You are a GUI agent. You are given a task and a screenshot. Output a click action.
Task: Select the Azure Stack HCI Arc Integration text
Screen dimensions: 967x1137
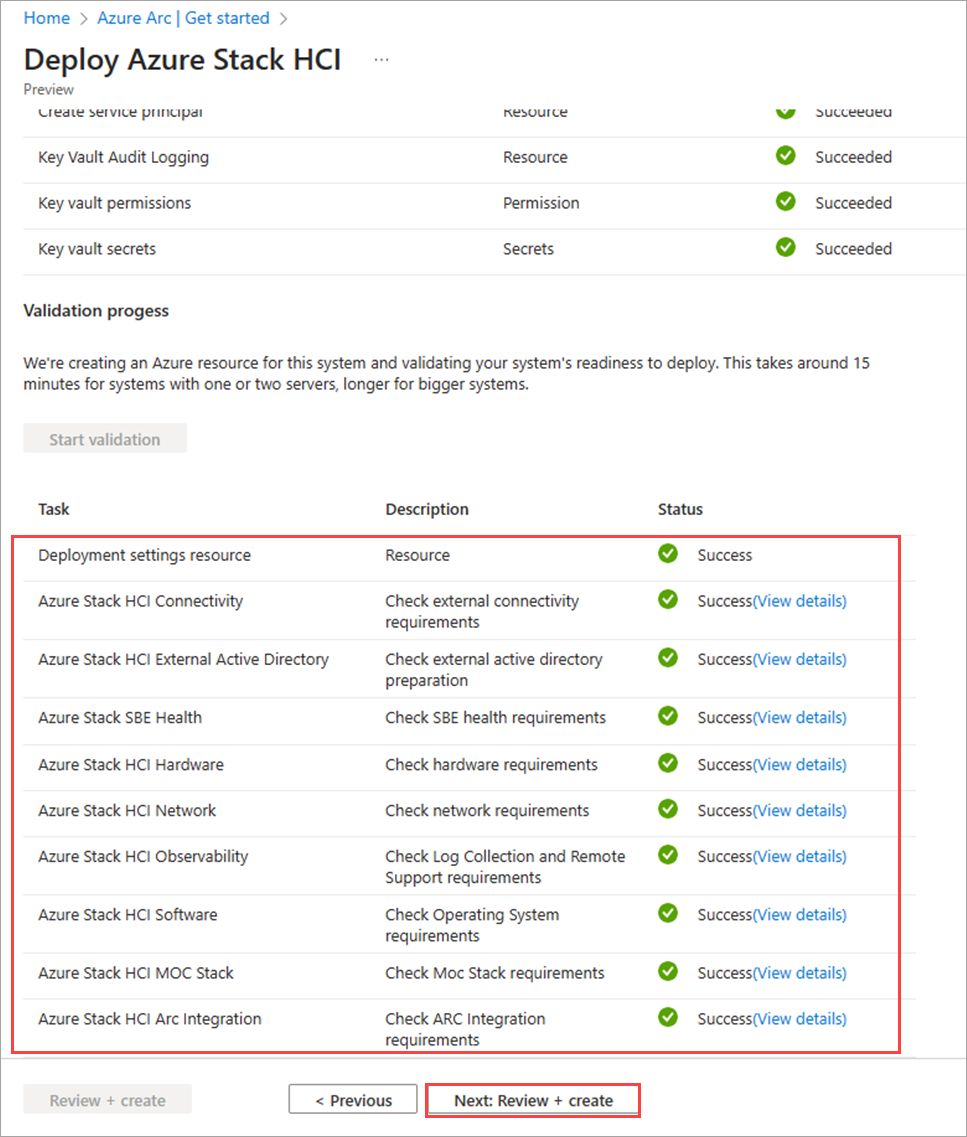[149, 1019]
